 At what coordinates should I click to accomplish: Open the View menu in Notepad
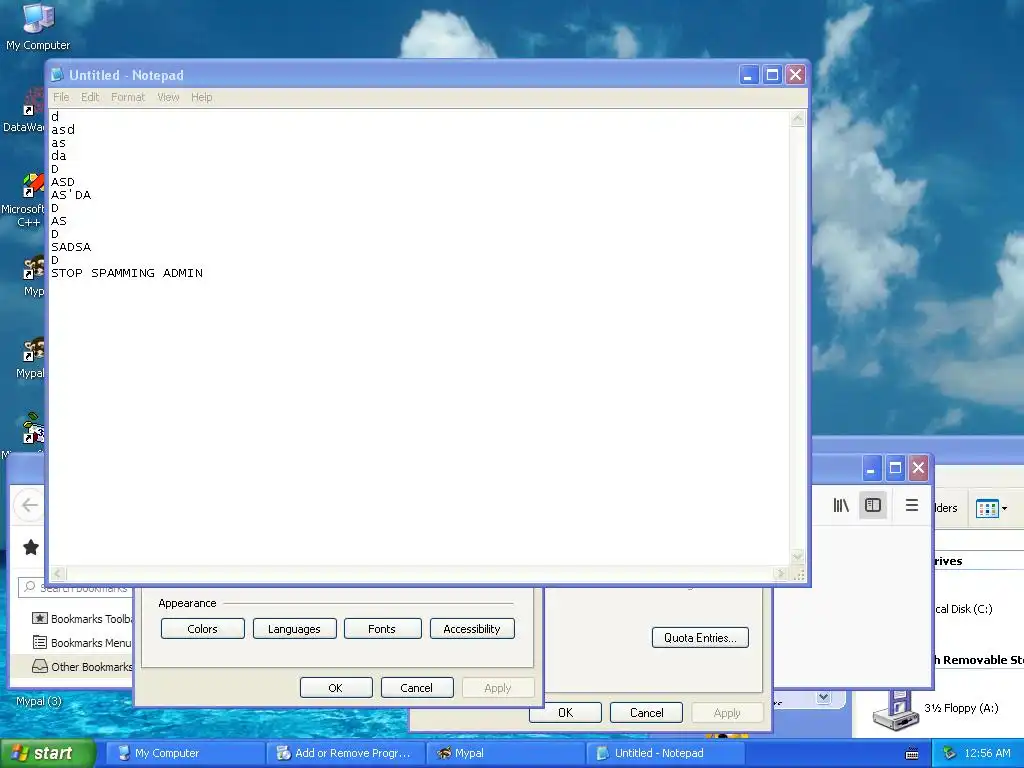point(168,97)
